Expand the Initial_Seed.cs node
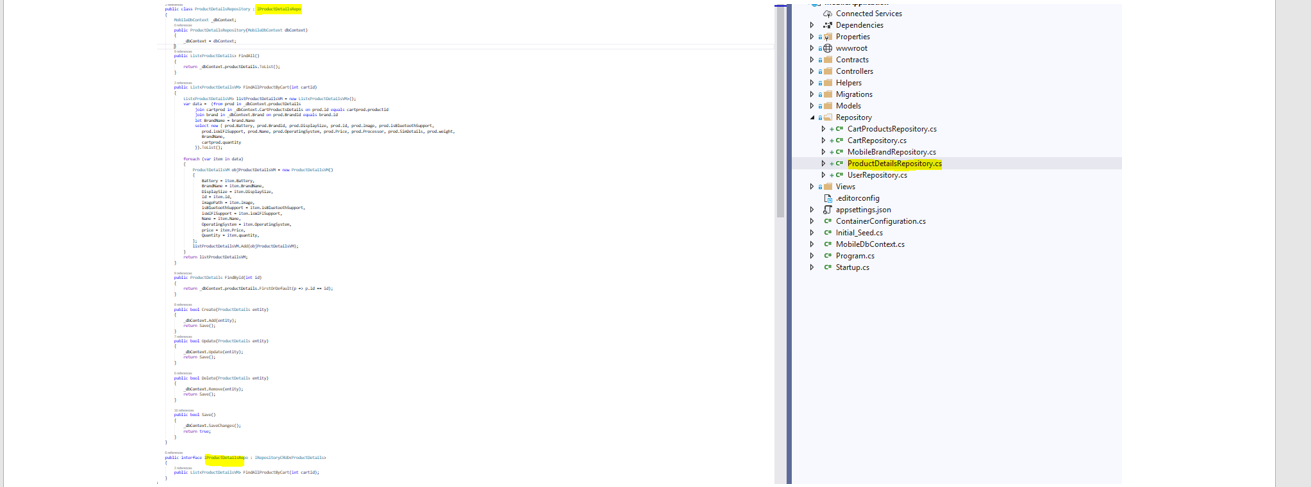The width and height of the screenshot is (1311, 487). pos(812,233)
